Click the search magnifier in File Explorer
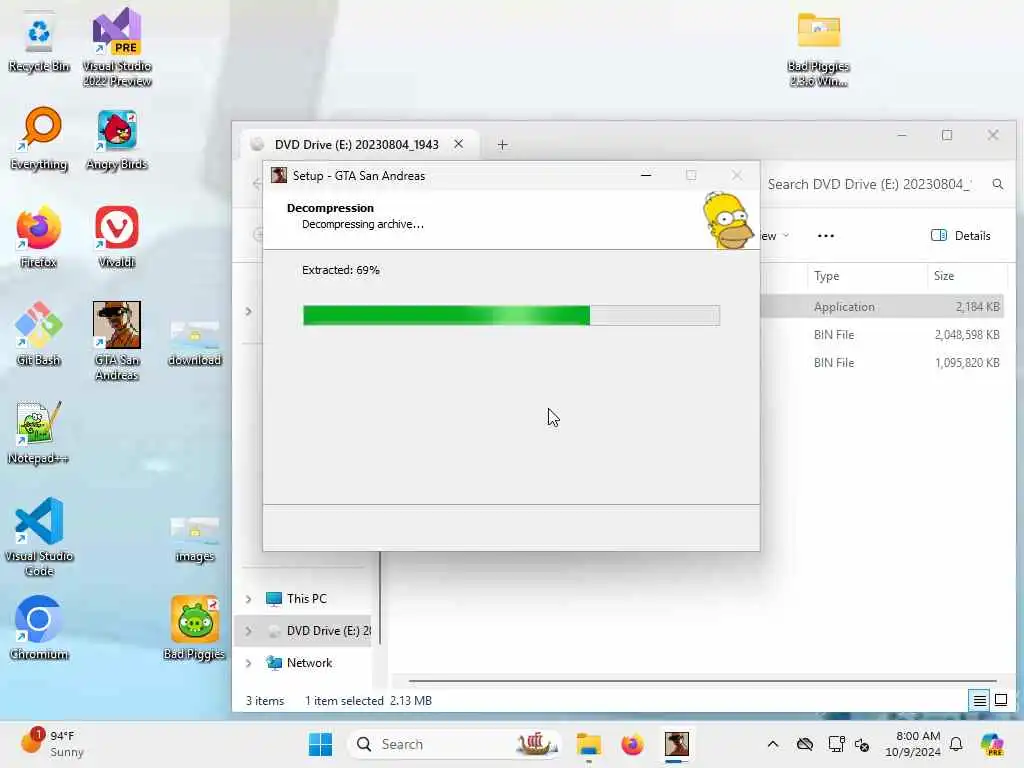Screen dimensions: 1024x768 (x=997, y=184)
